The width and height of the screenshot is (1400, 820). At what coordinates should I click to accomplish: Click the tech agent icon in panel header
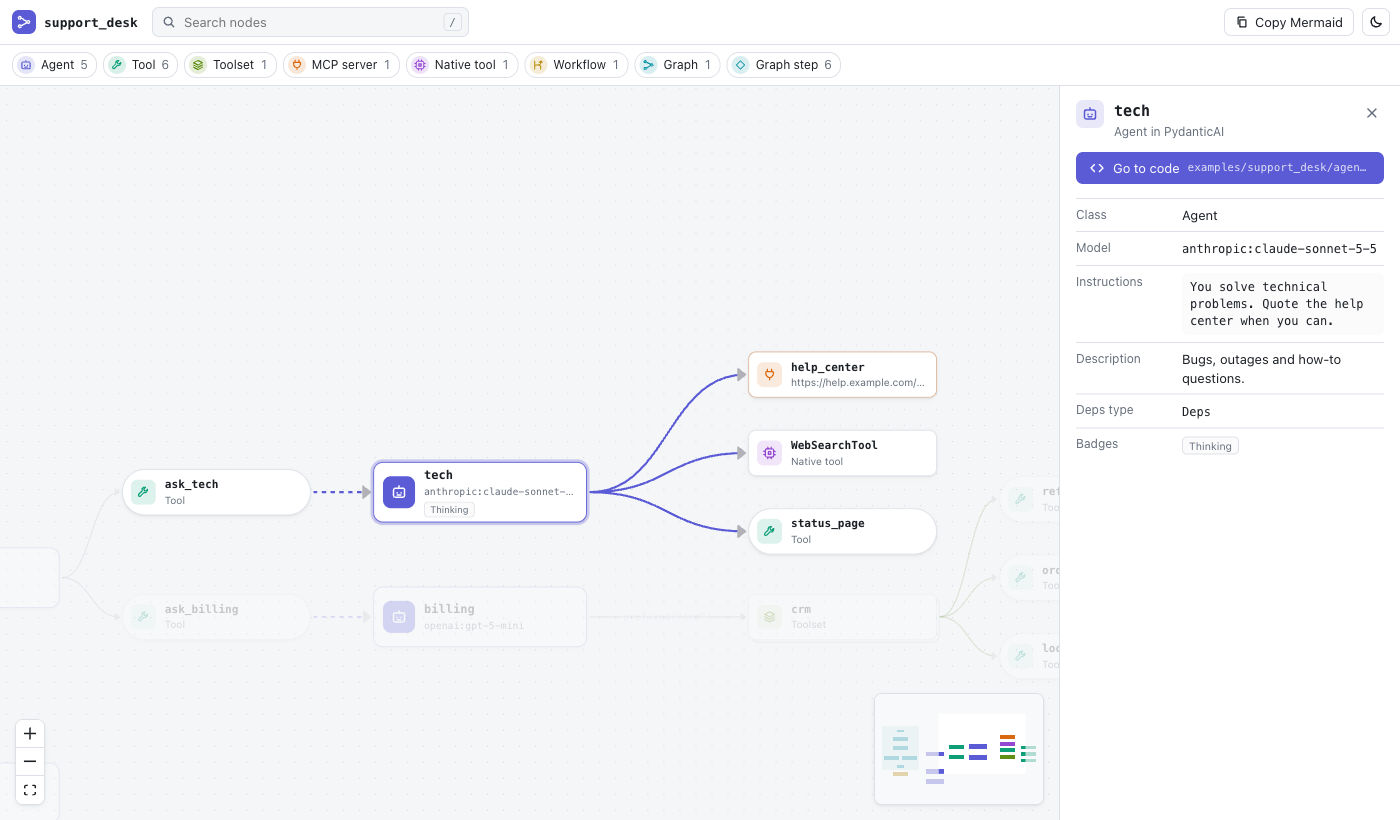1090,114
